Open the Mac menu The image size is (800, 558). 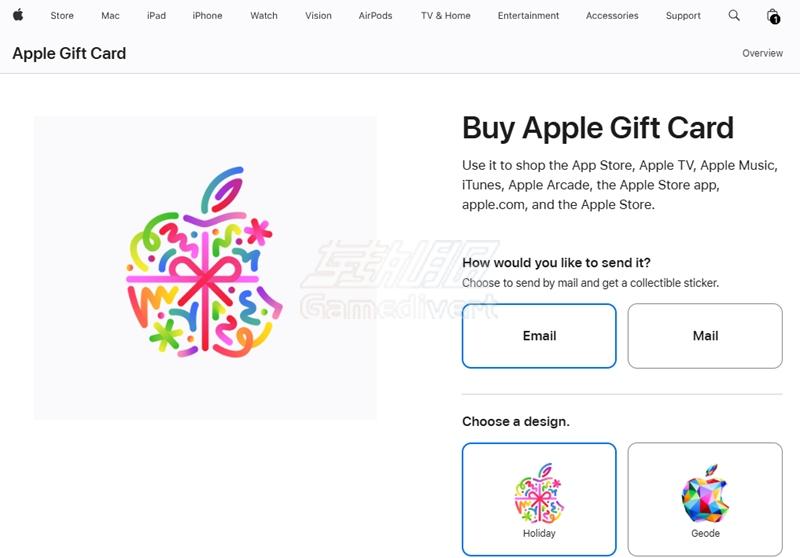(x=110, y=16)
